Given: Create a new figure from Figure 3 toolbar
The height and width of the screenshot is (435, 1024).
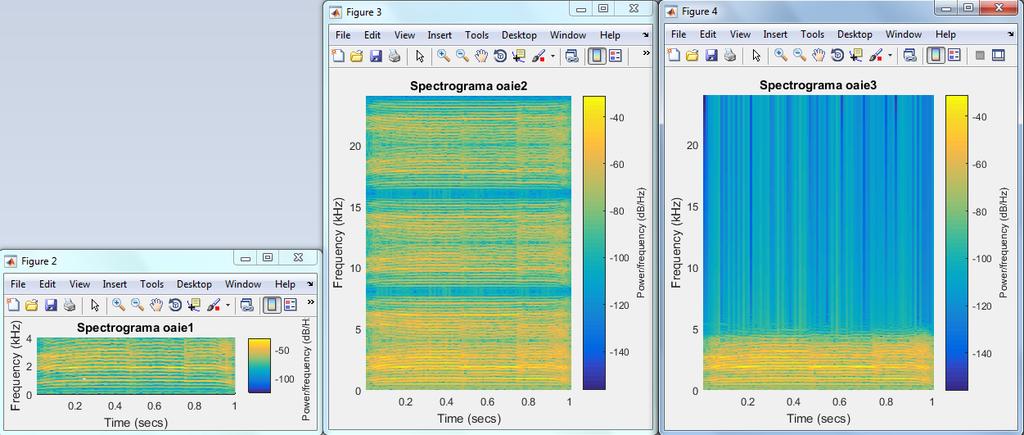Looking at the screenshot, I should (338, 56).
